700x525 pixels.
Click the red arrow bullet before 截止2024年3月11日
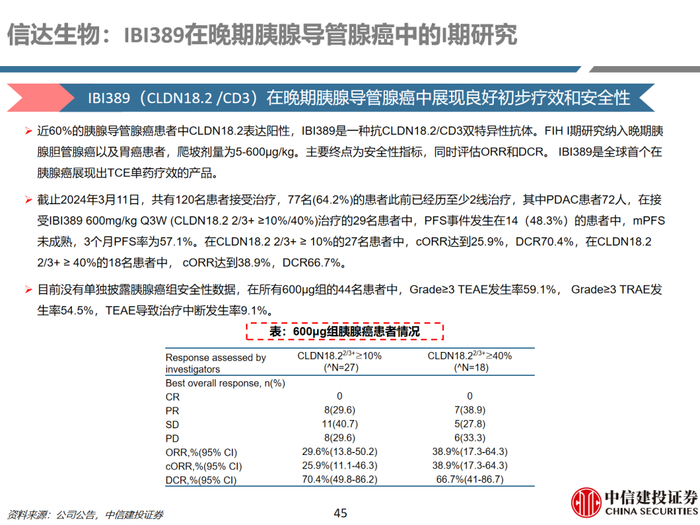tap(28, 200)
